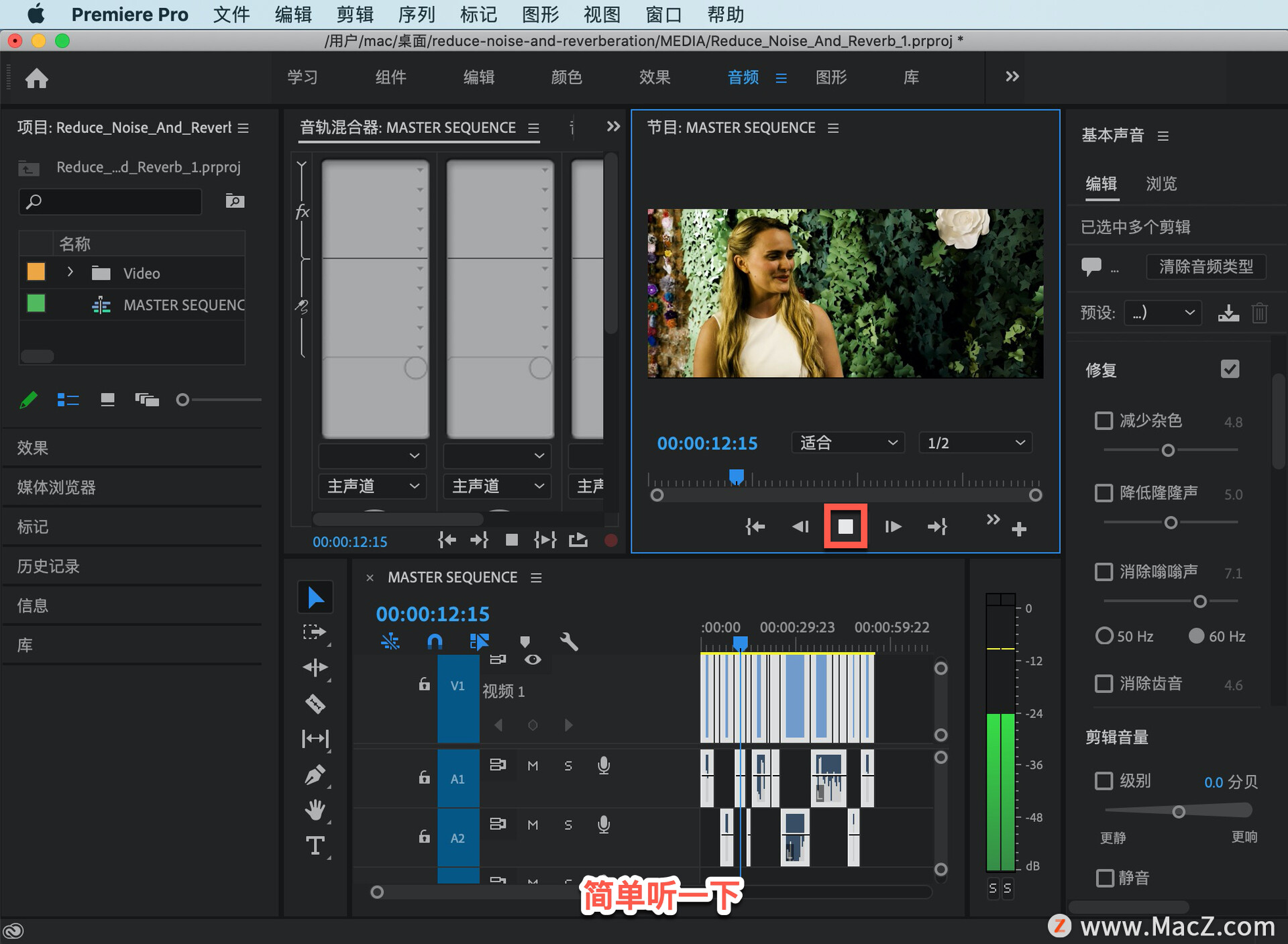
Task: Save the Essential Sound preset icon
Action: click(1228, 313)
